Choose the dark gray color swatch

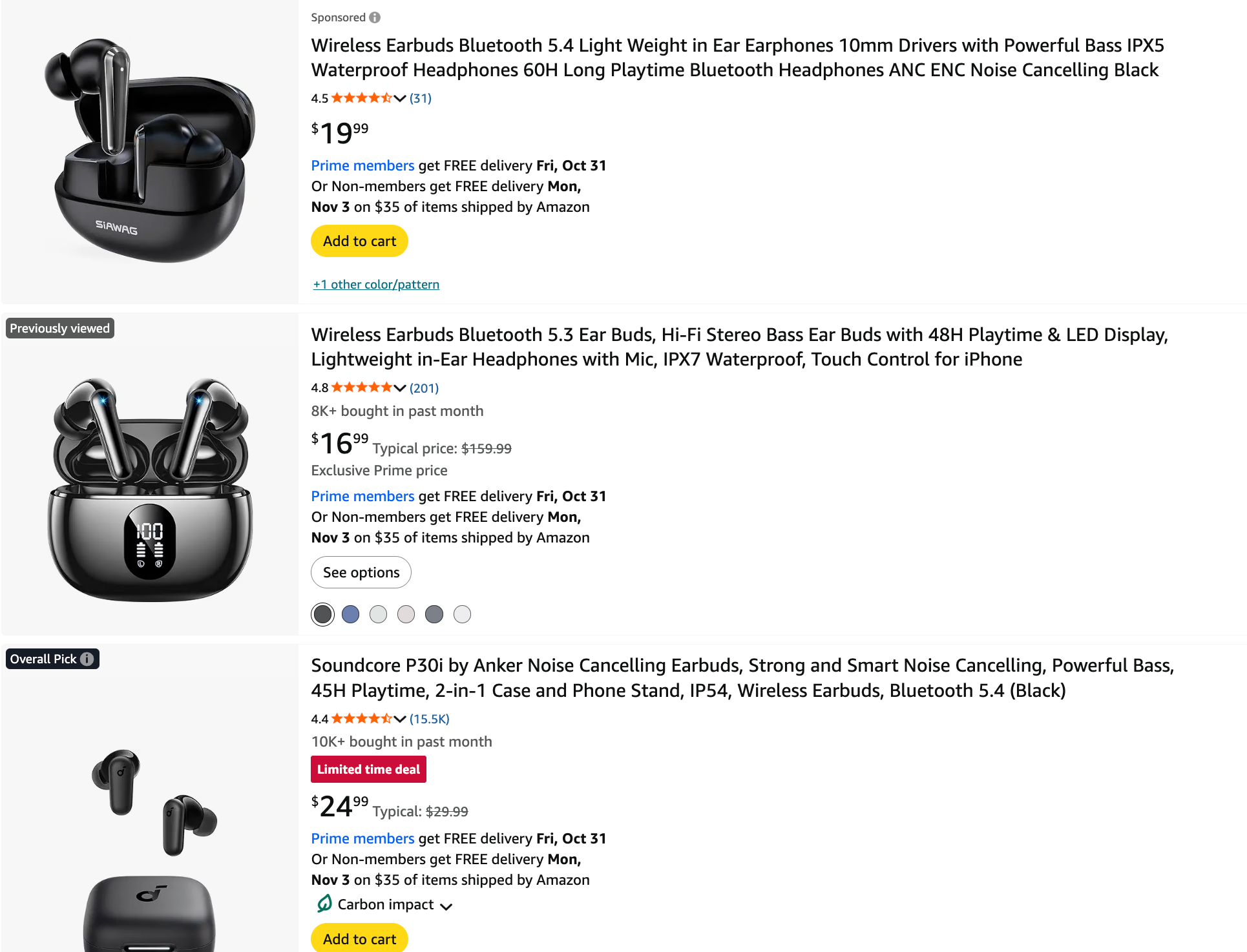[434, 614]
